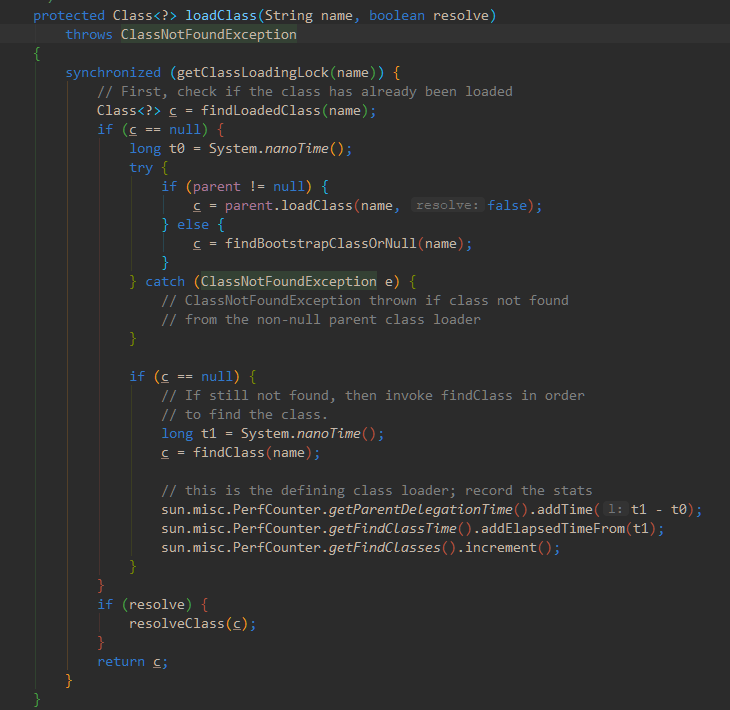
Task: Click highlighted ClassNotFoundException in catch clause
Action: tap(289, 281)
